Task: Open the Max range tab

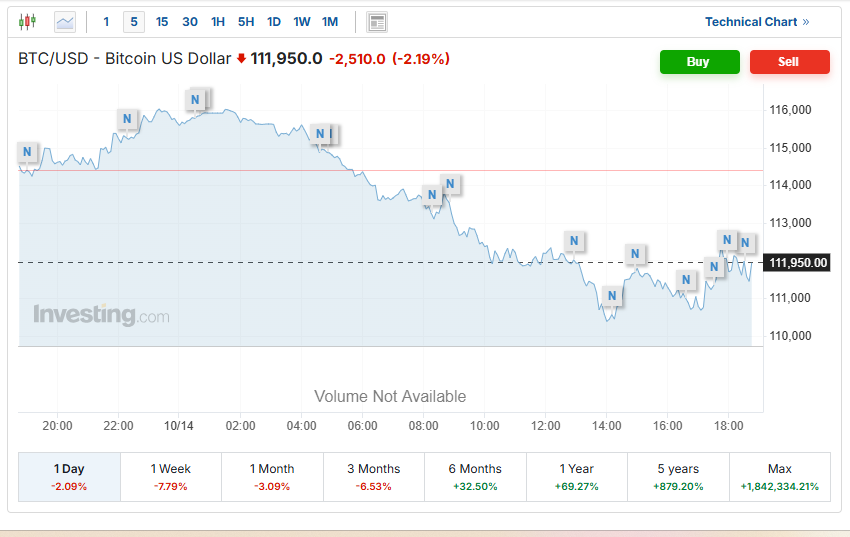Action: [x=779, y=476]
